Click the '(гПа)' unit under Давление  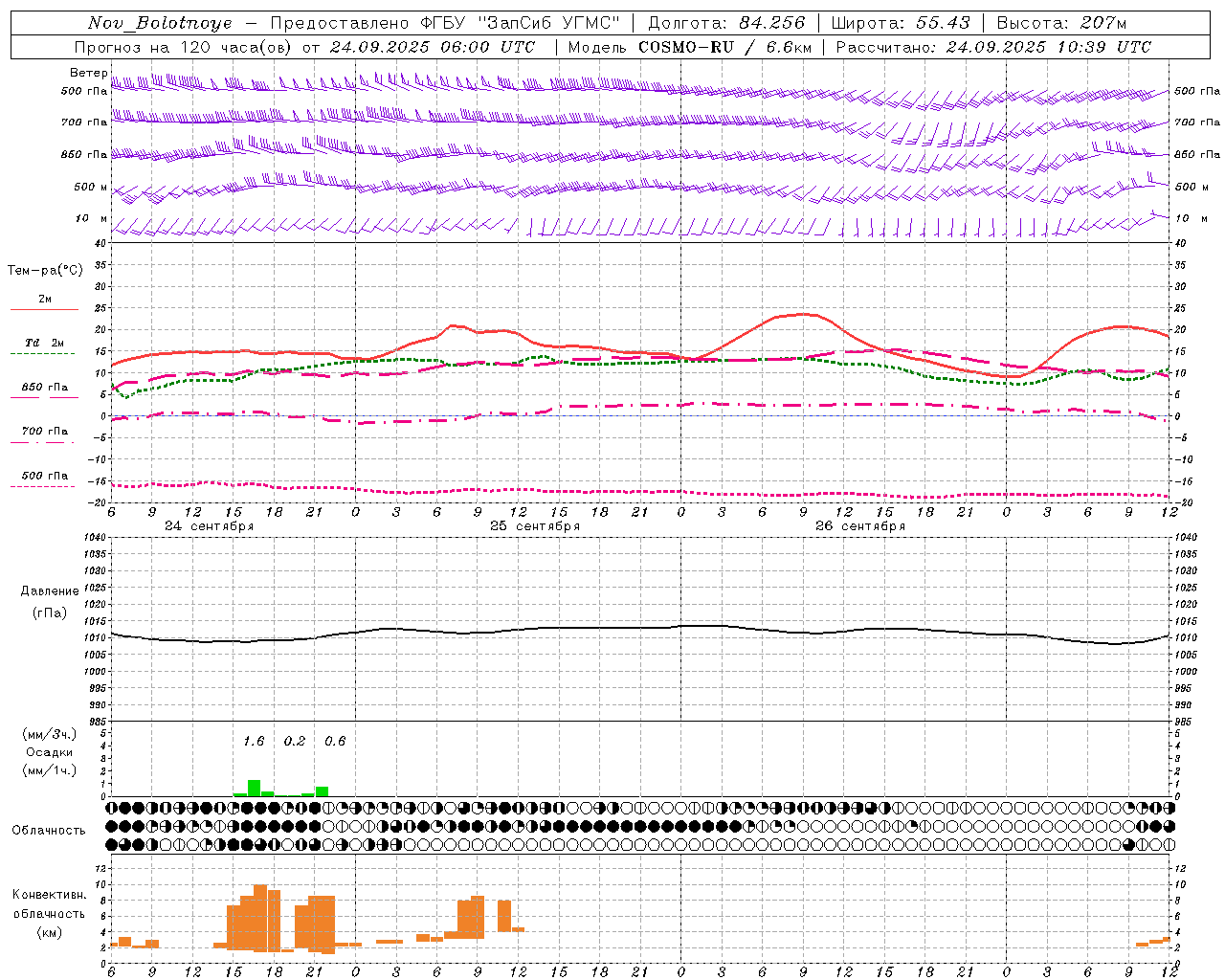[x=50, y=613]
